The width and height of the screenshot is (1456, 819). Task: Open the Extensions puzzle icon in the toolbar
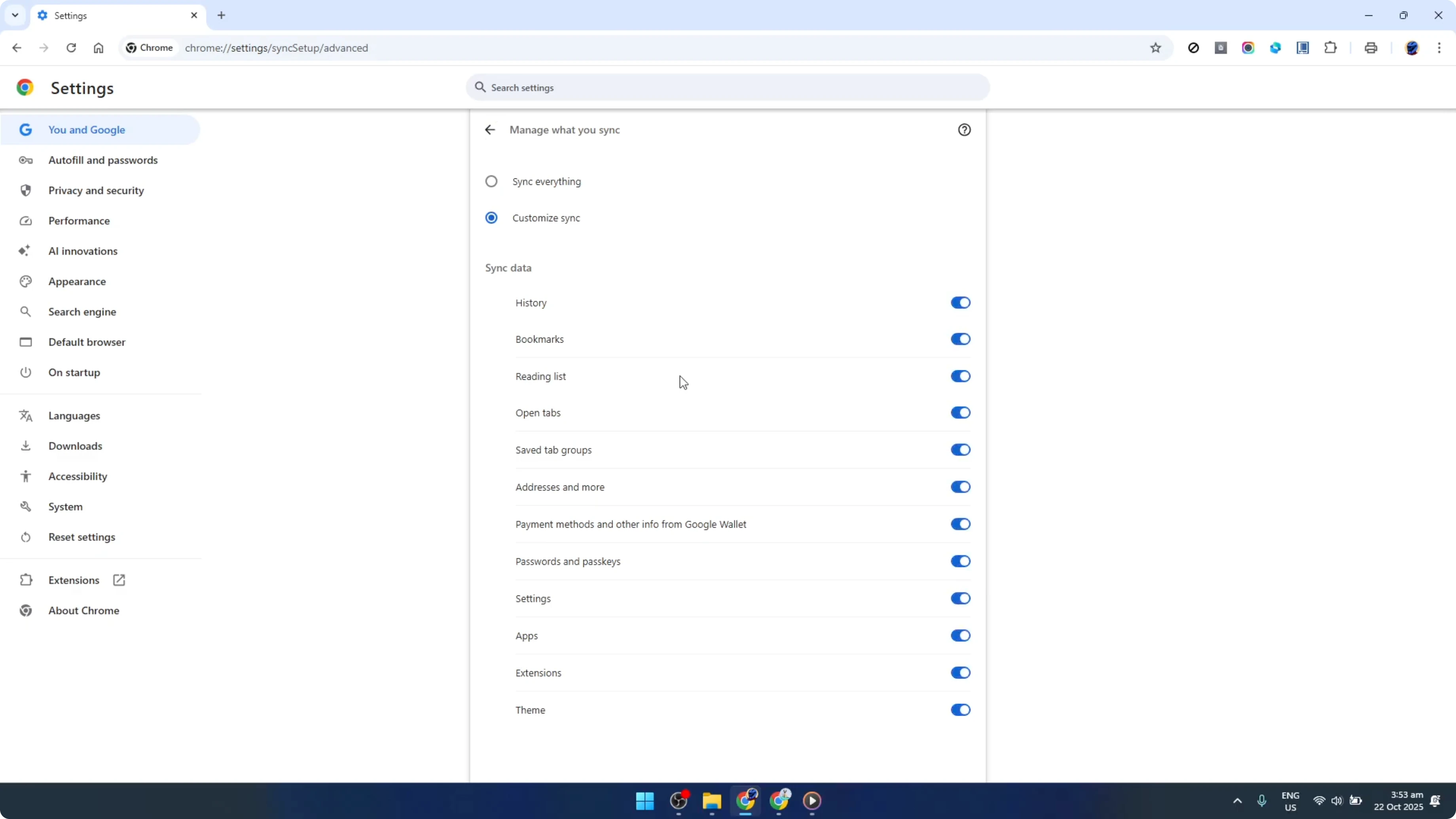[x=1331, y=48]
